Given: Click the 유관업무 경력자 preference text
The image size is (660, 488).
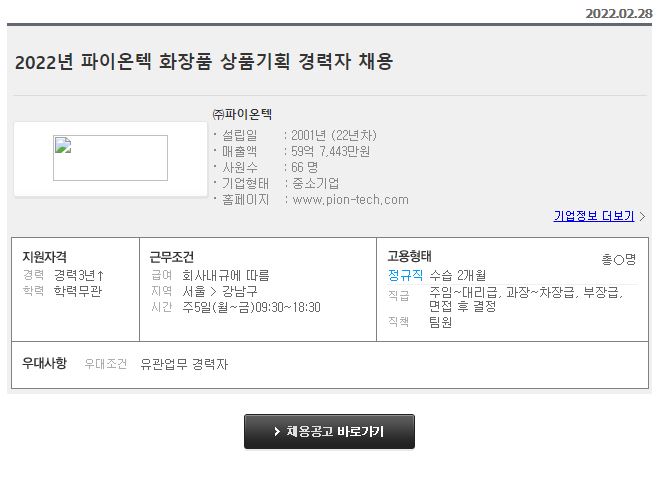Looking at the screenshot, I should 184,364.
